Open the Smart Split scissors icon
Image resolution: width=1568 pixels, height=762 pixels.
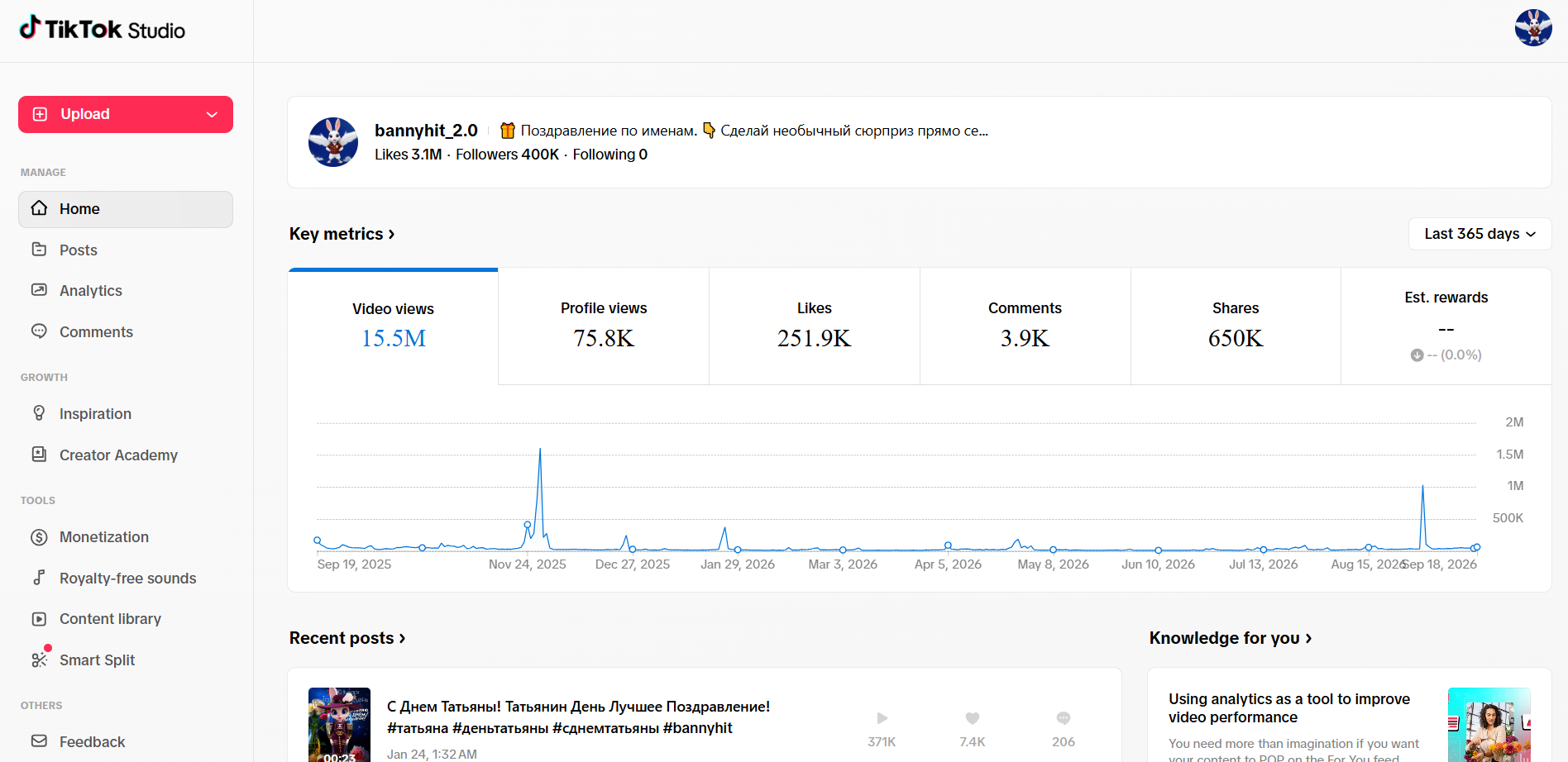39,659
